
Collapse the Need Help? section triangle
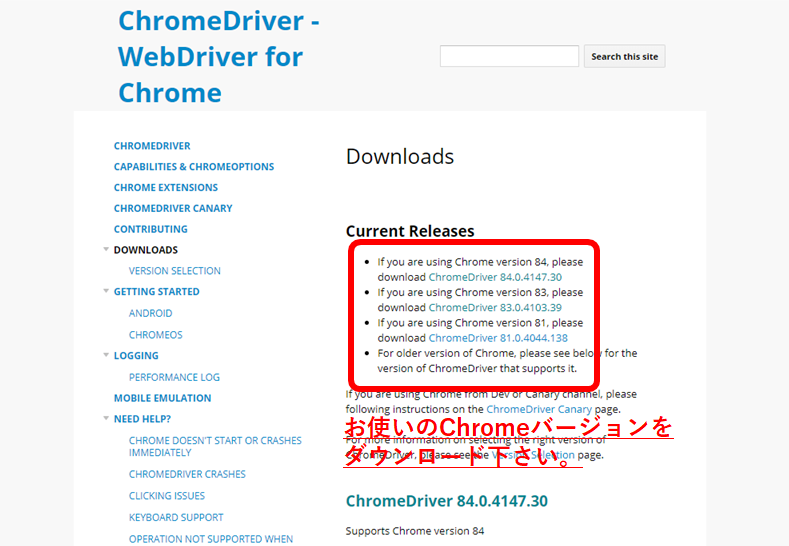tap(106, 418)
